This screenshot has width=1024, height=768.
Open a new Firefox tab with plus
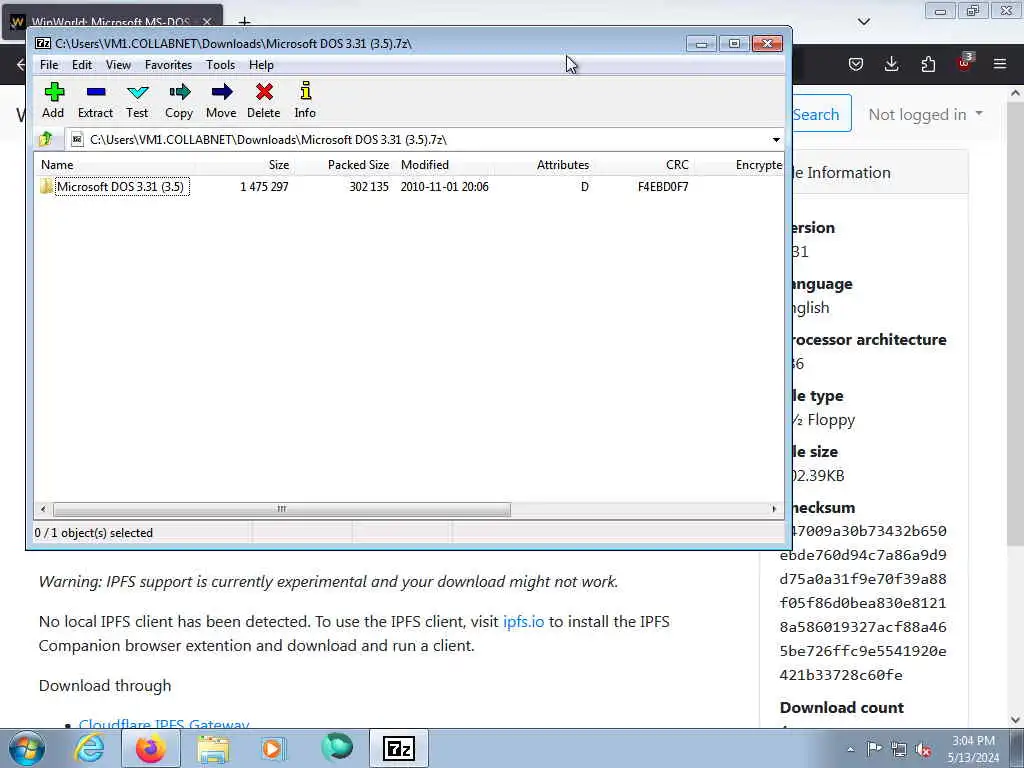tap(244, 22)
